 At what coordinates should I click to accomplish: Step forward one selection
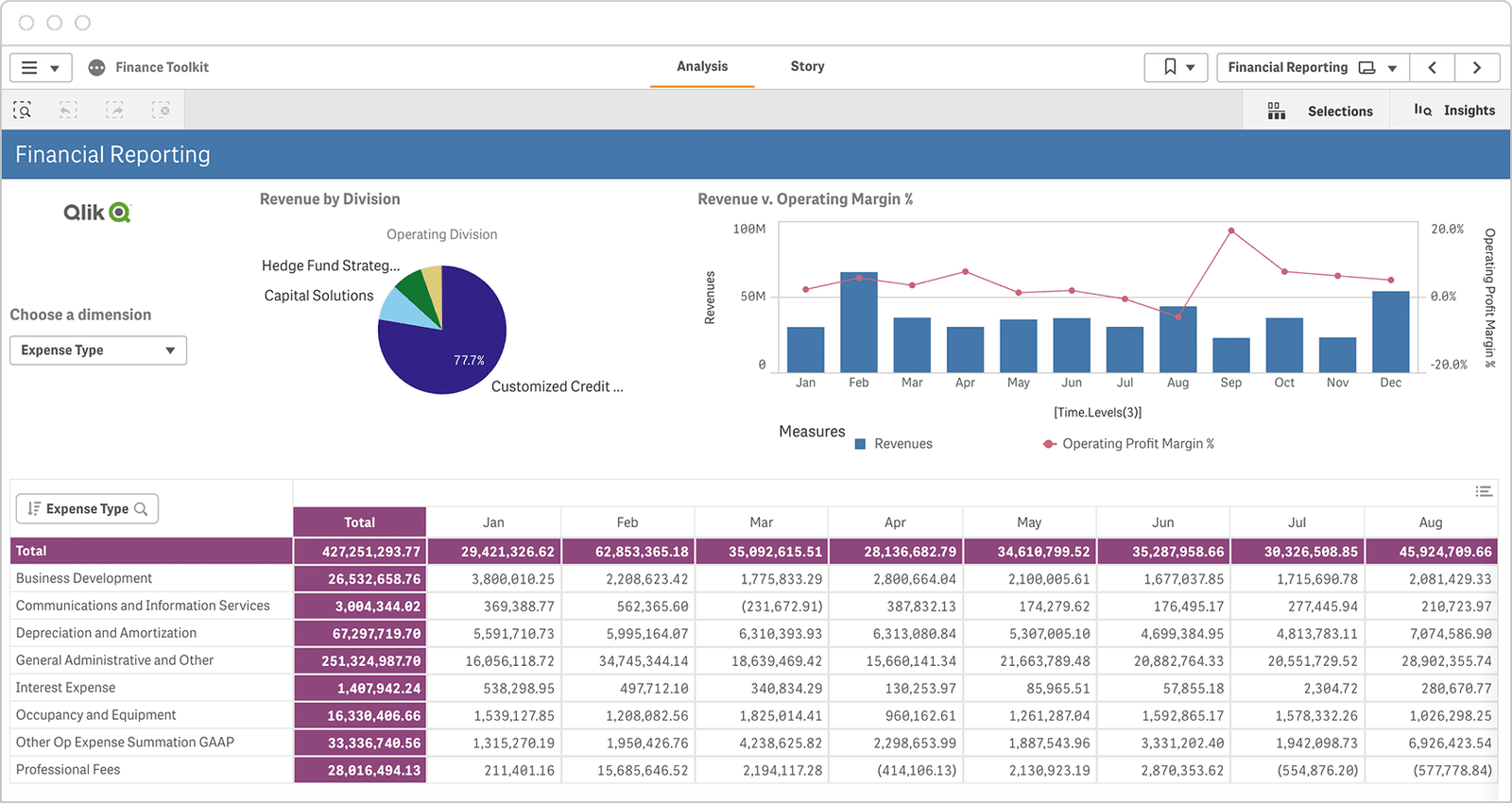pos(114,111)
